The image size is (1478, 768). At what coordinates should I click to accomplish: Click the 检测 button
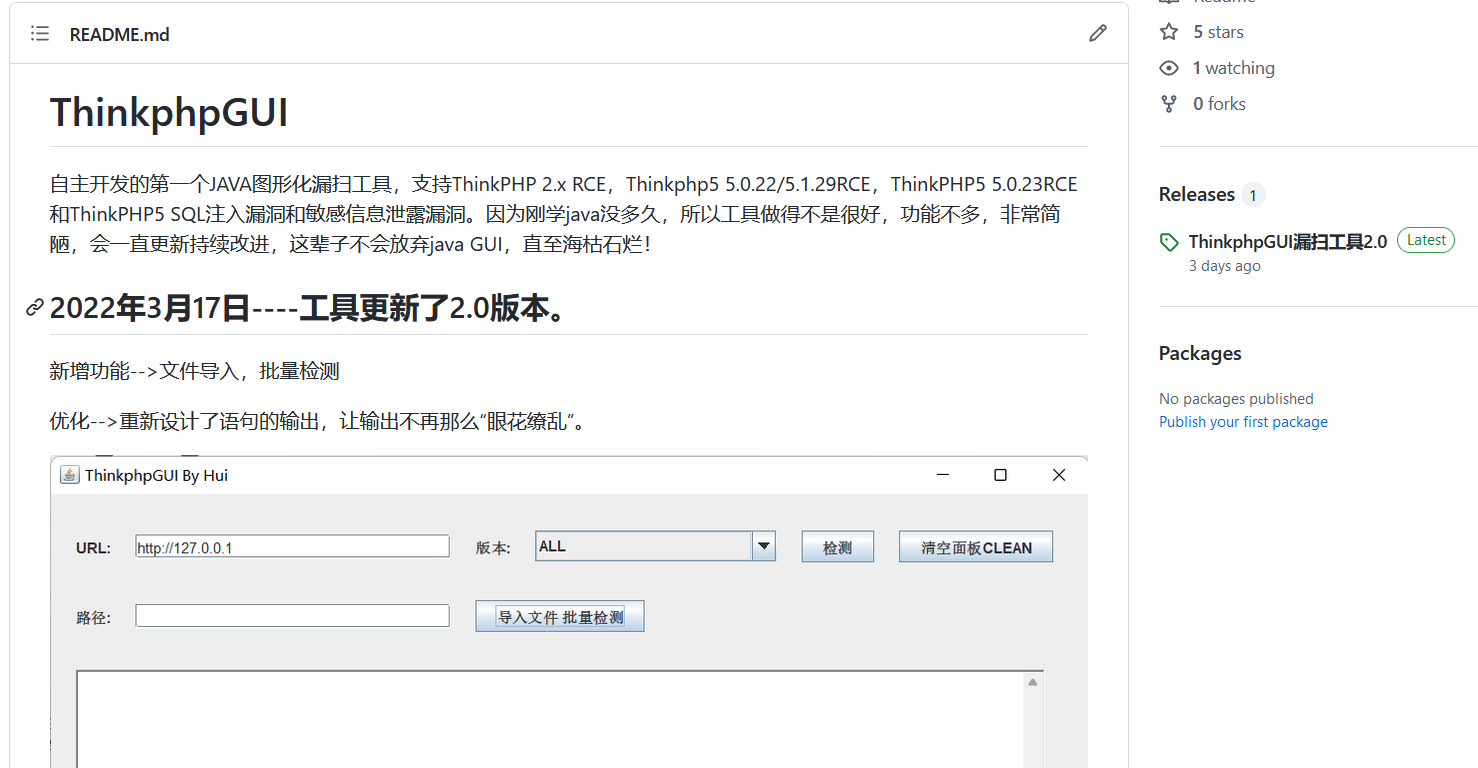838,547
